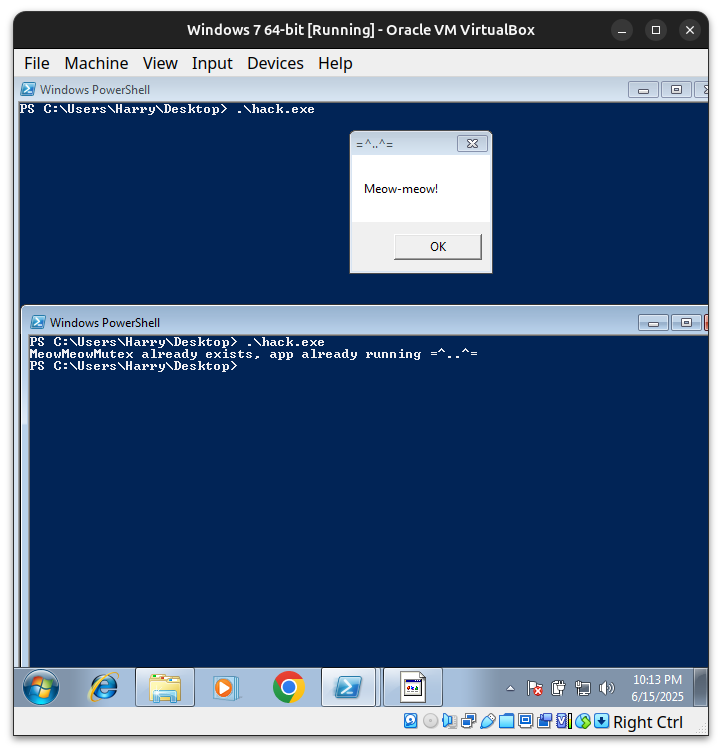
Task: Open network connection tray icon
Action: (x=582, y=688)
